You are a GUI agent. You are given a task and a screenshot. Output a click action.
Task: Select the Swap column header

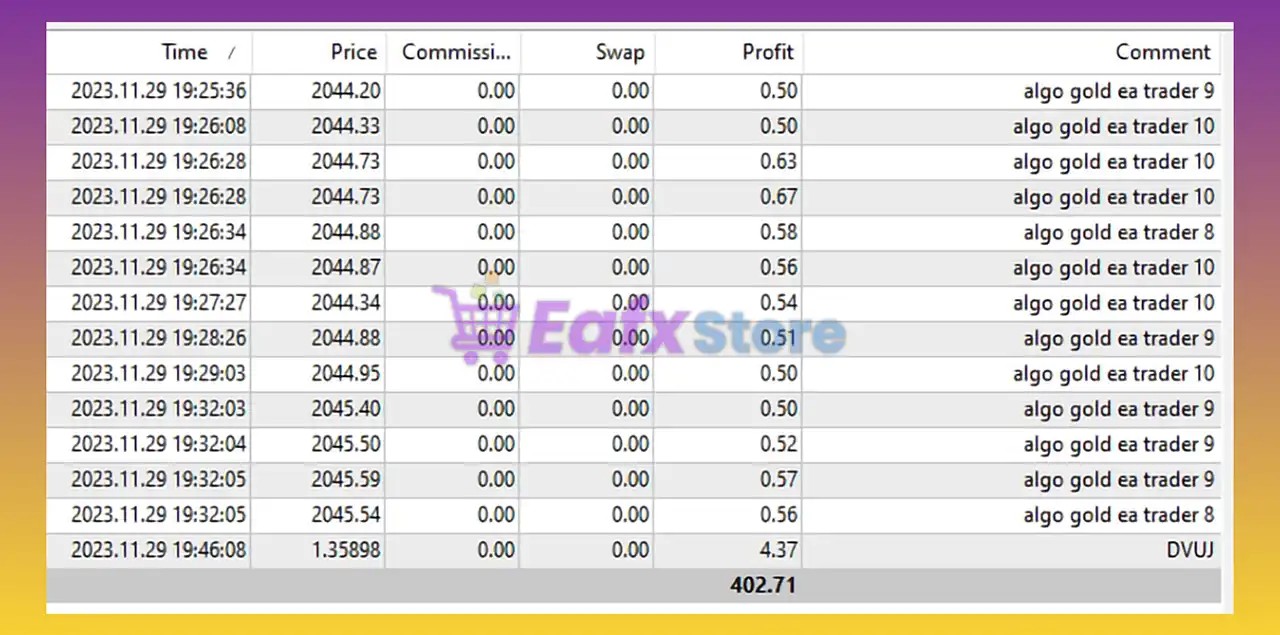[620, 52]
